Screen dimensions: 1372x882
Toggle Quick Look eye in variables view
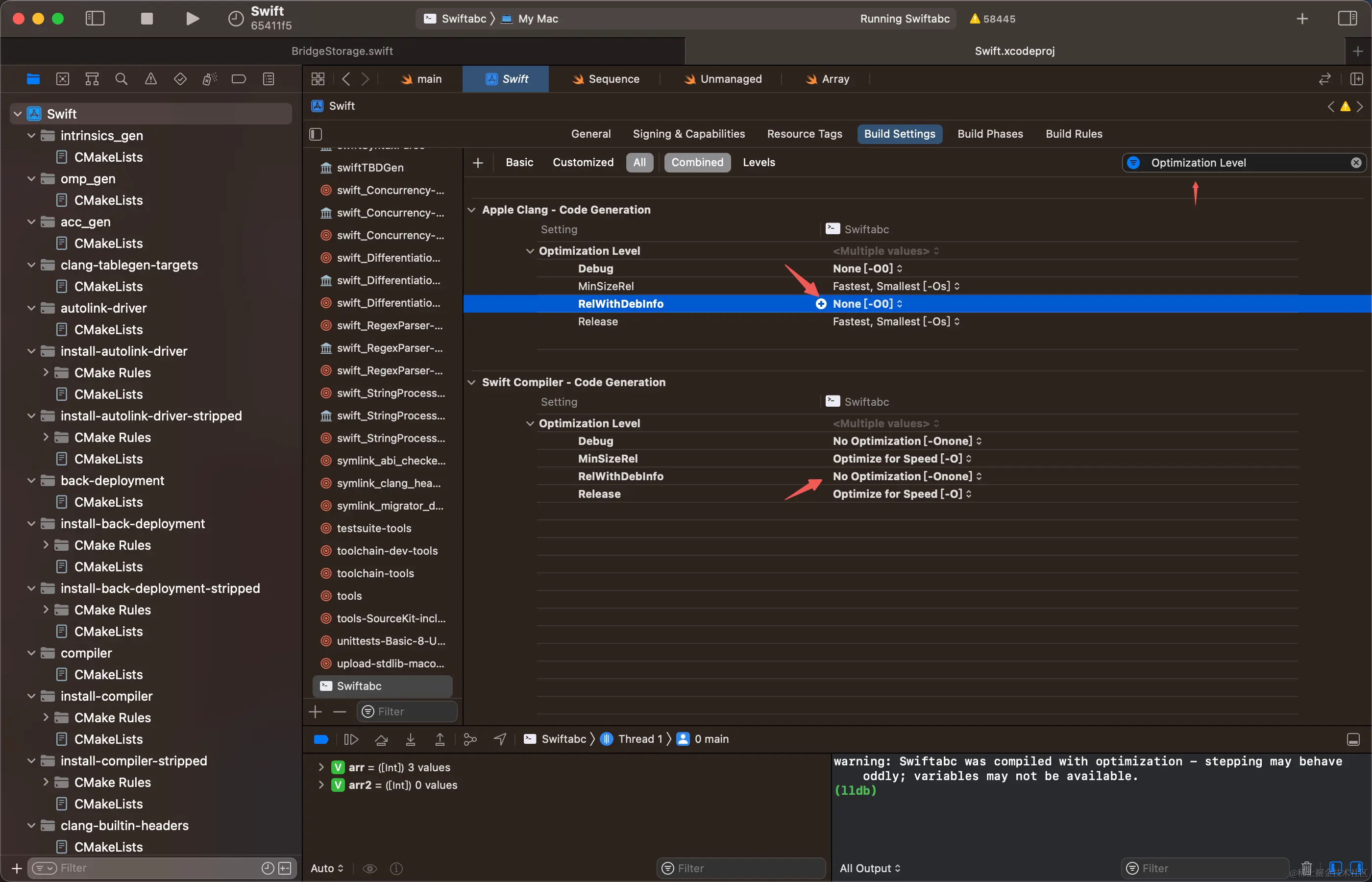[x=370, y=869]
